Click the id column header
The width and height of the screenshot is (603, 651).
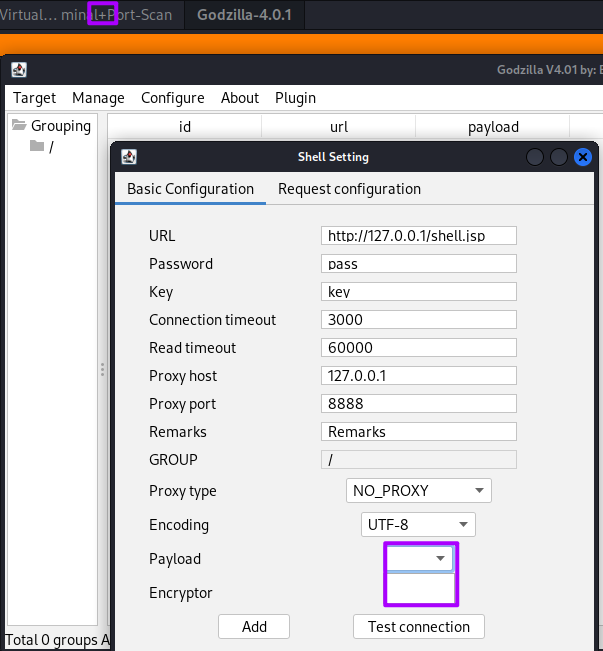(184, 127)
